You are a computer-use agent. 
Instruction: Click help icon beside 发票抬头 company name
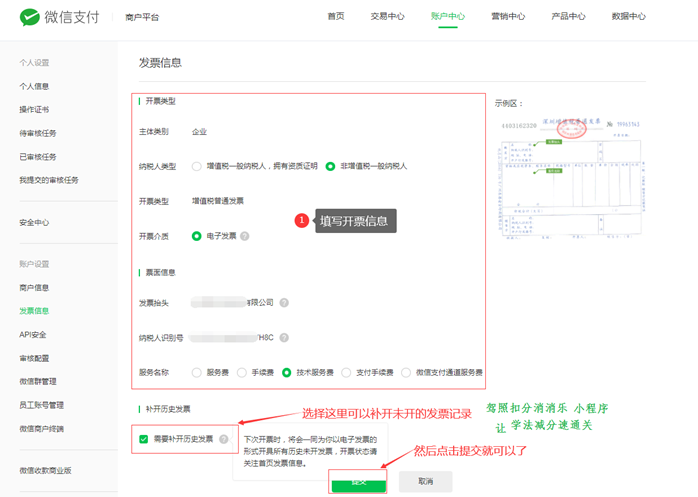click(x=284, y=303)
